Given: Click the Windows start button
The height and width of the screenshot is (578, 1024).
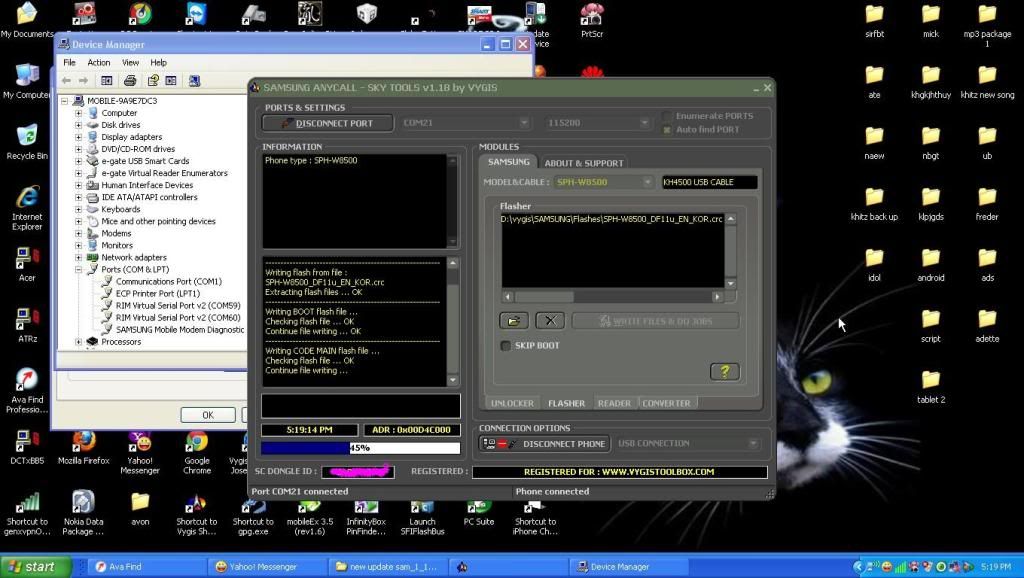Looking at the screenshot, I should 35,566.
